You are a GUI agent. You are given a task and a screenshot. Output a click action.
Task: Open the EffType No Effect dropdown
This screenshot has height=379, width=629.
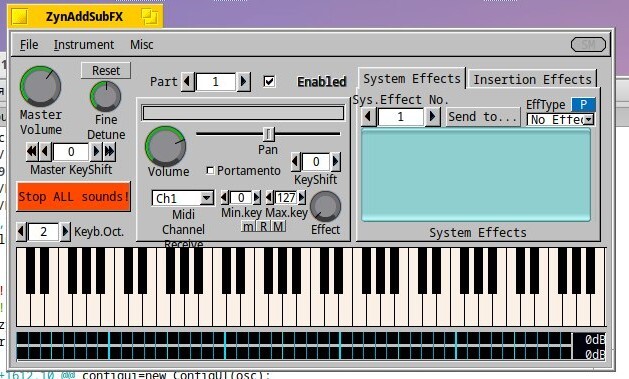click(x=560, y=120)
